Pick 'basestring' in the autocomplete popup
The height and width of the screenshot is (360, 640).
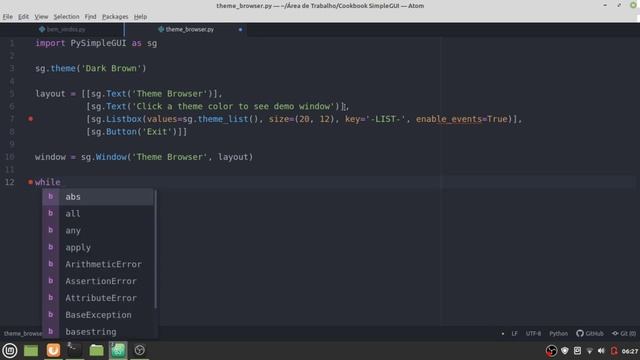[x=98, y=332]
